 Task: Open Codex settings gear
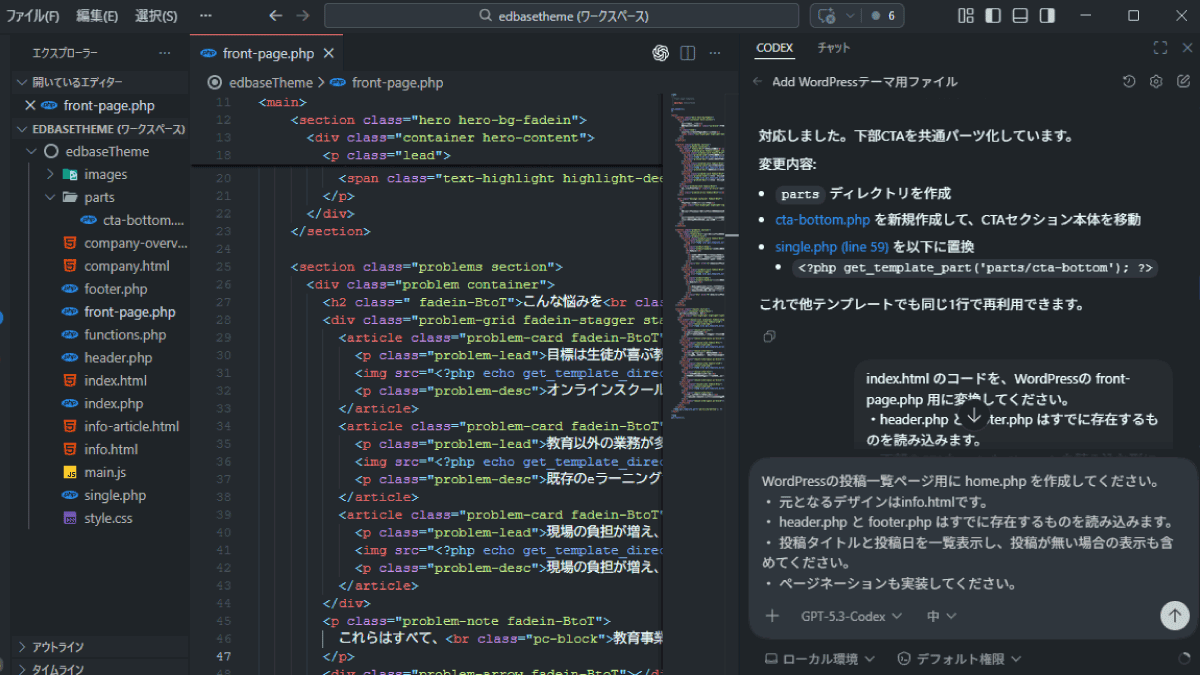pos(1156,82)
